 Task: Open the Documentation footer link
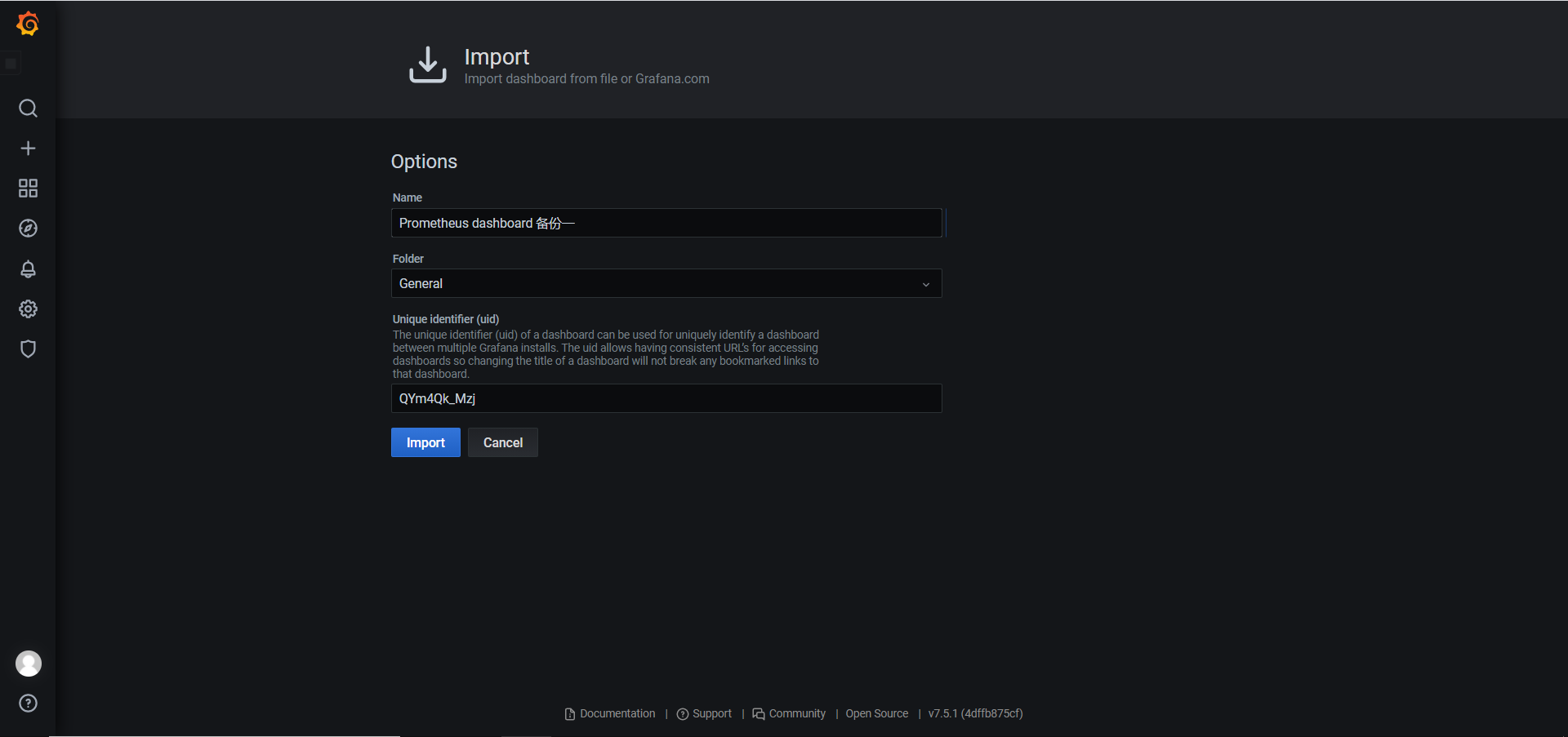pos(610,714)
